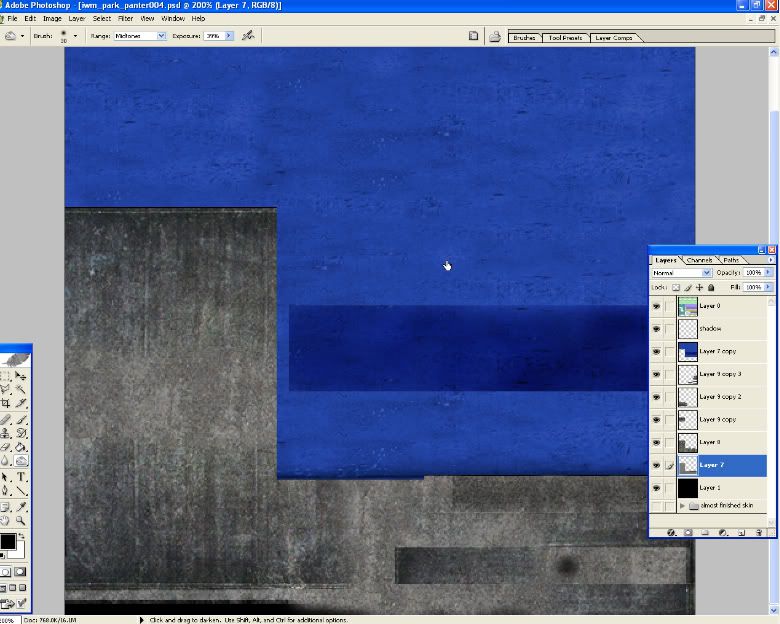Open the blend mode Normal dropdown
This screenshot has width=780, height=624.
[x=681, y=272]
